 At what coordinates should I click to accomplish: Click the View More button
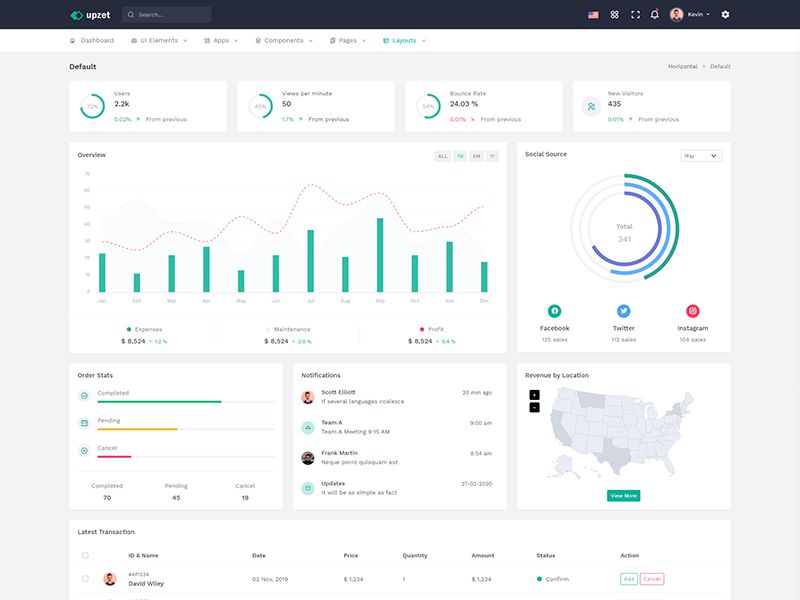(x=623, y=495)
